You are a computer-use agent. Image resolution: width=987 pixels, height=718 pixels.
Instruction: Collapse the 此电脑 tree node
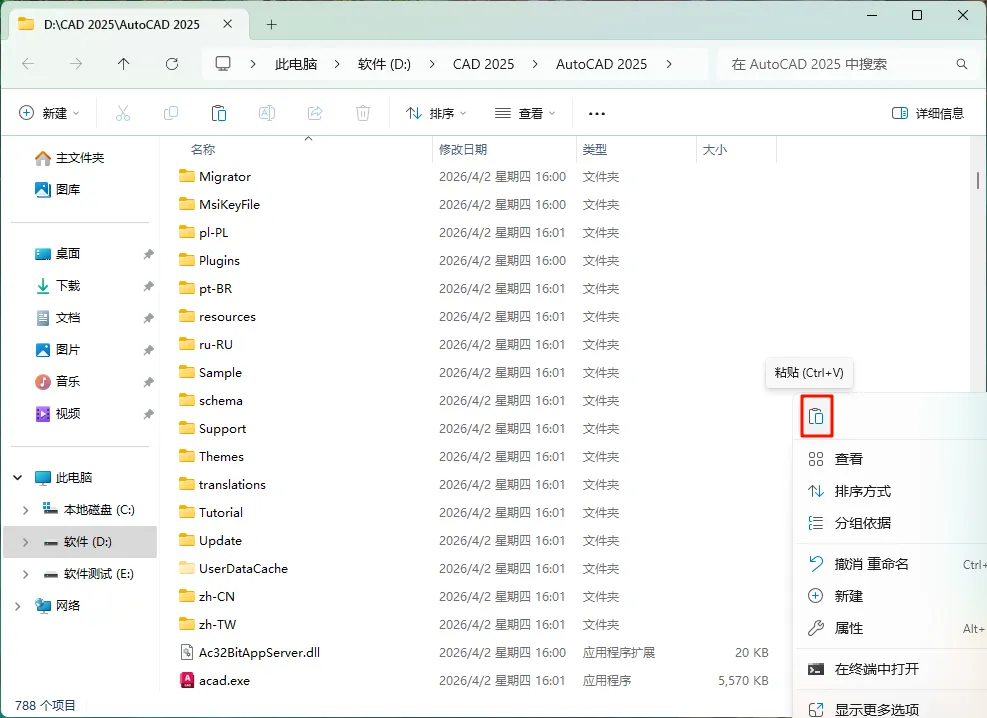pyautogui.click(x=18, y=478)
